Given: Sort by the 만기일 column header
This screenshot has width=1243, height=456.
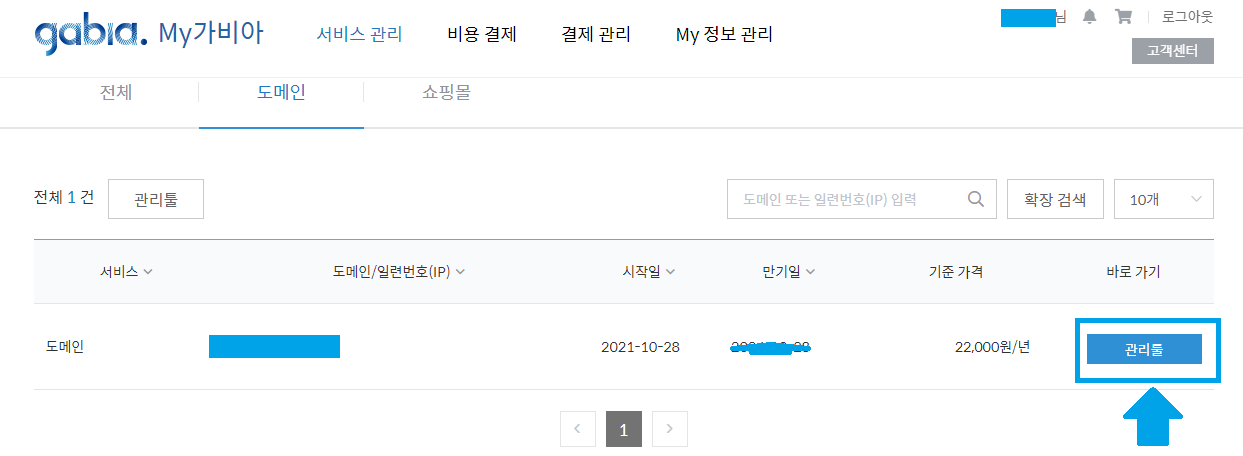Looking at the screenshot, I should click(x=788, y=271).
